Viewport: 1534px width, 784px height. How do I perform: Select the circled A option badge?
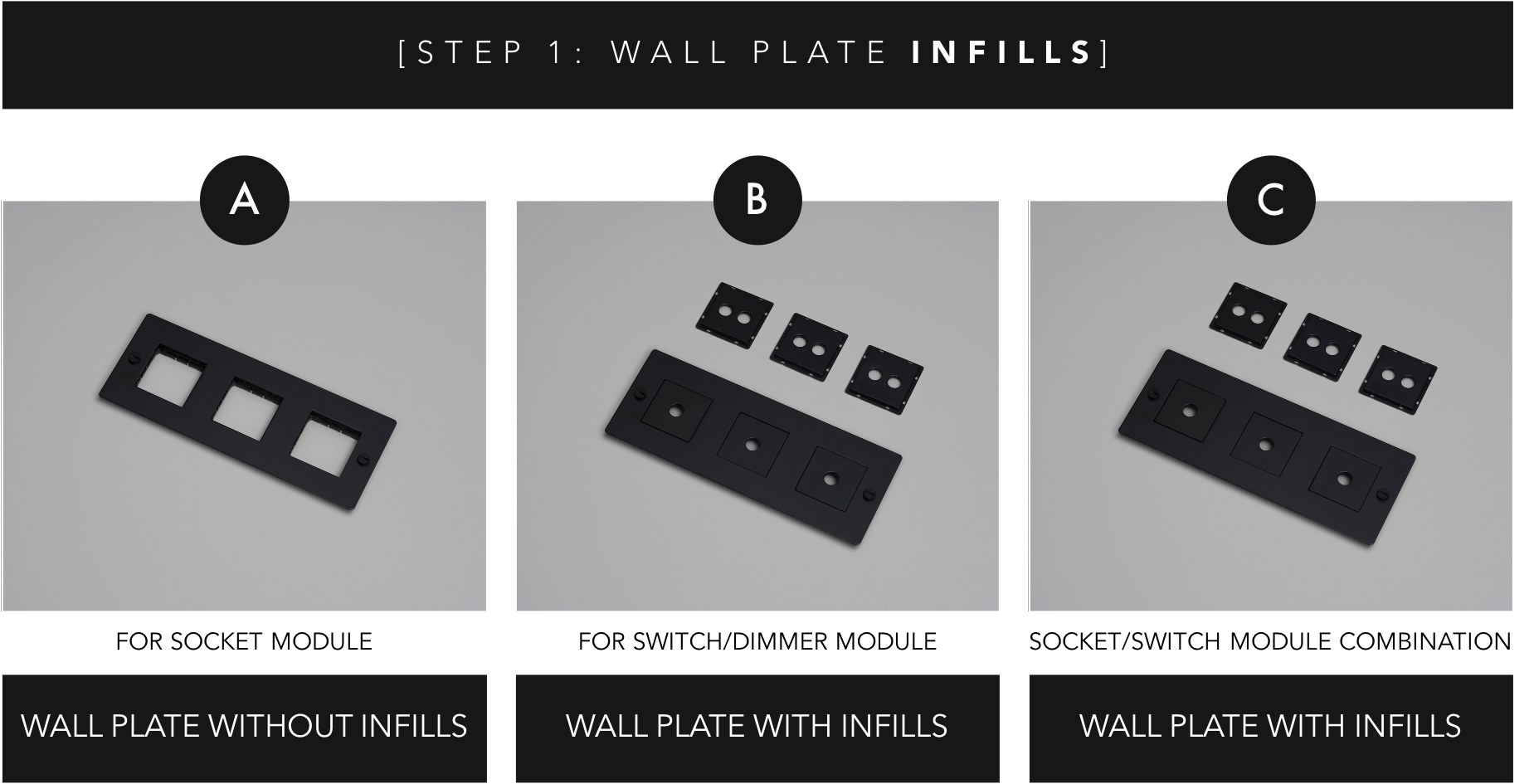[x=244, y=200]
